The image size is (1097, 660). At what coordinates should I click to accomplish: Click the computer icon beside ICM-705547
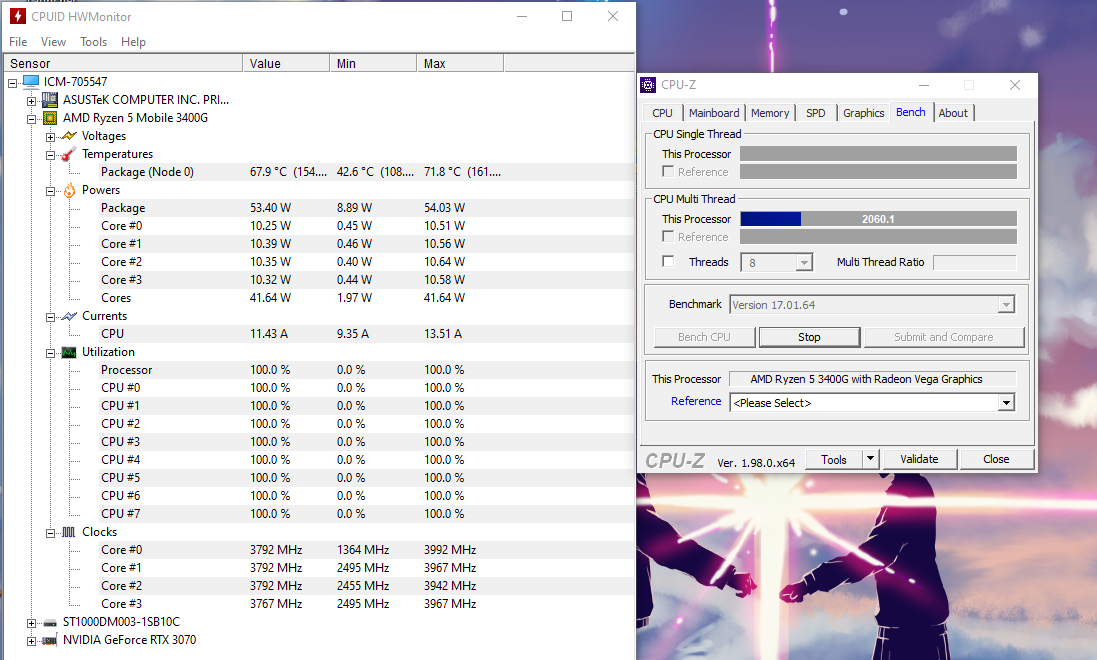31,82
